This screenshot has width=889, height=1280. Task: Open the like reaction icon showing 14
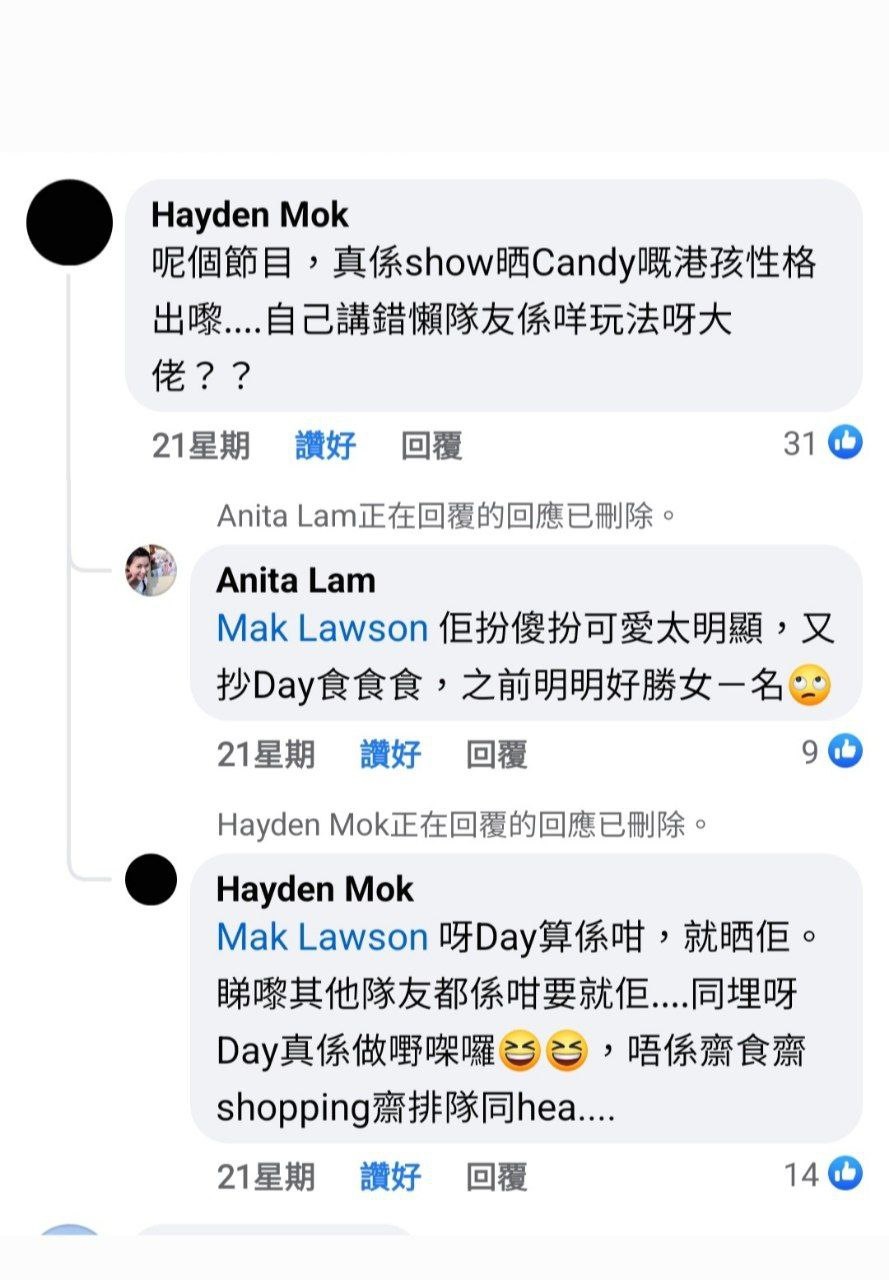[x=845, y=1174]
